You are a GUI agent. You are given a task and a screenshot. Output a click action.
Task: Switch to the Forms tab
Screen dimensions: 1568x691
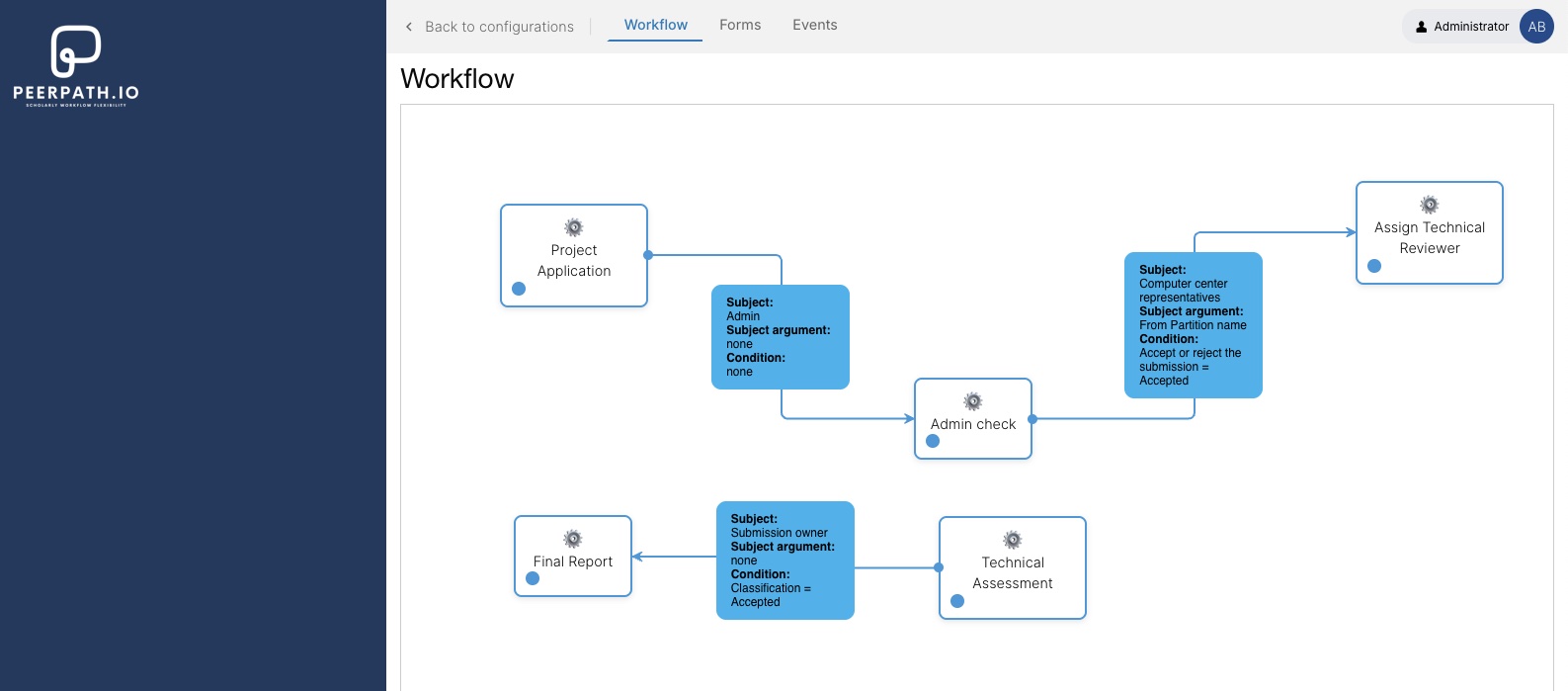740,25
